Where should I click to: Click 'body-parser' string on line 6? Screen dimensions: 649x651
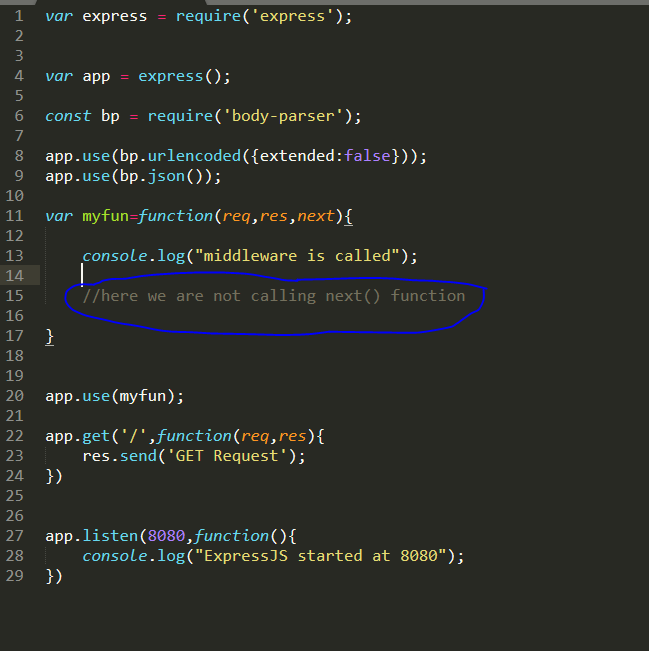[x=283, y=116]
